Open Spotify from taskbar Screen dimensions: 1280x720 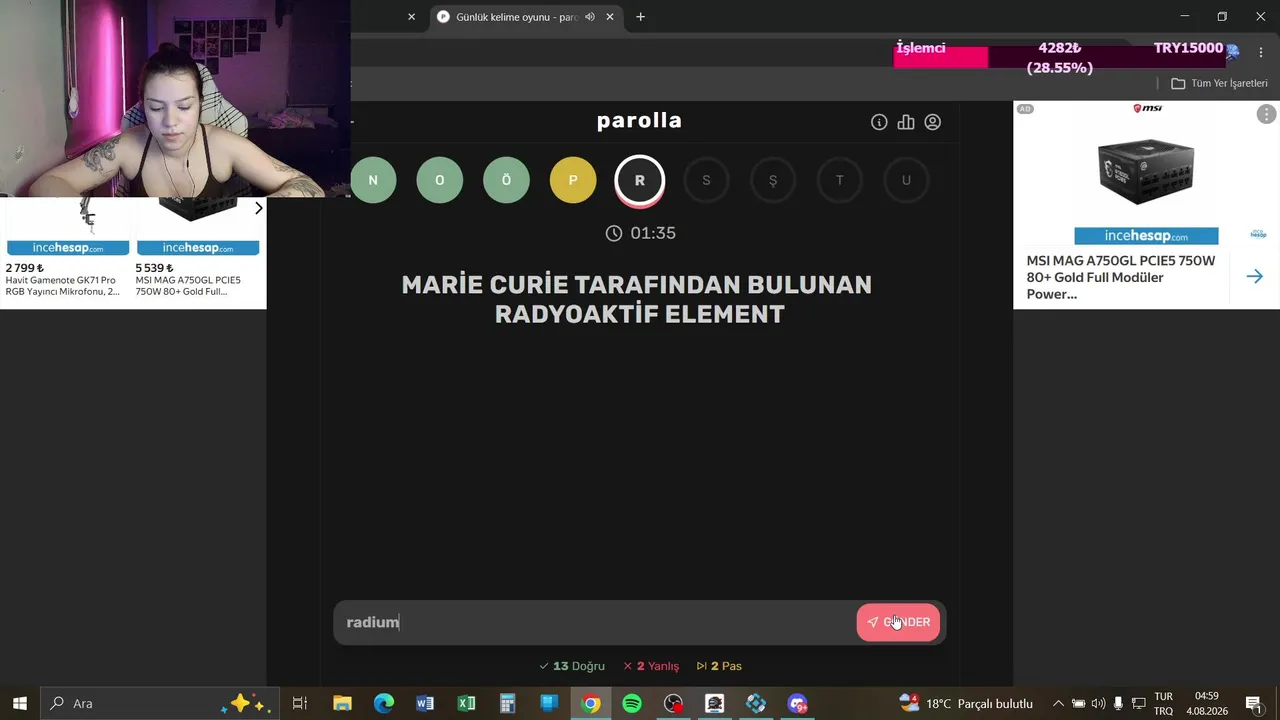pyautogui.click(x=632, y=703)
